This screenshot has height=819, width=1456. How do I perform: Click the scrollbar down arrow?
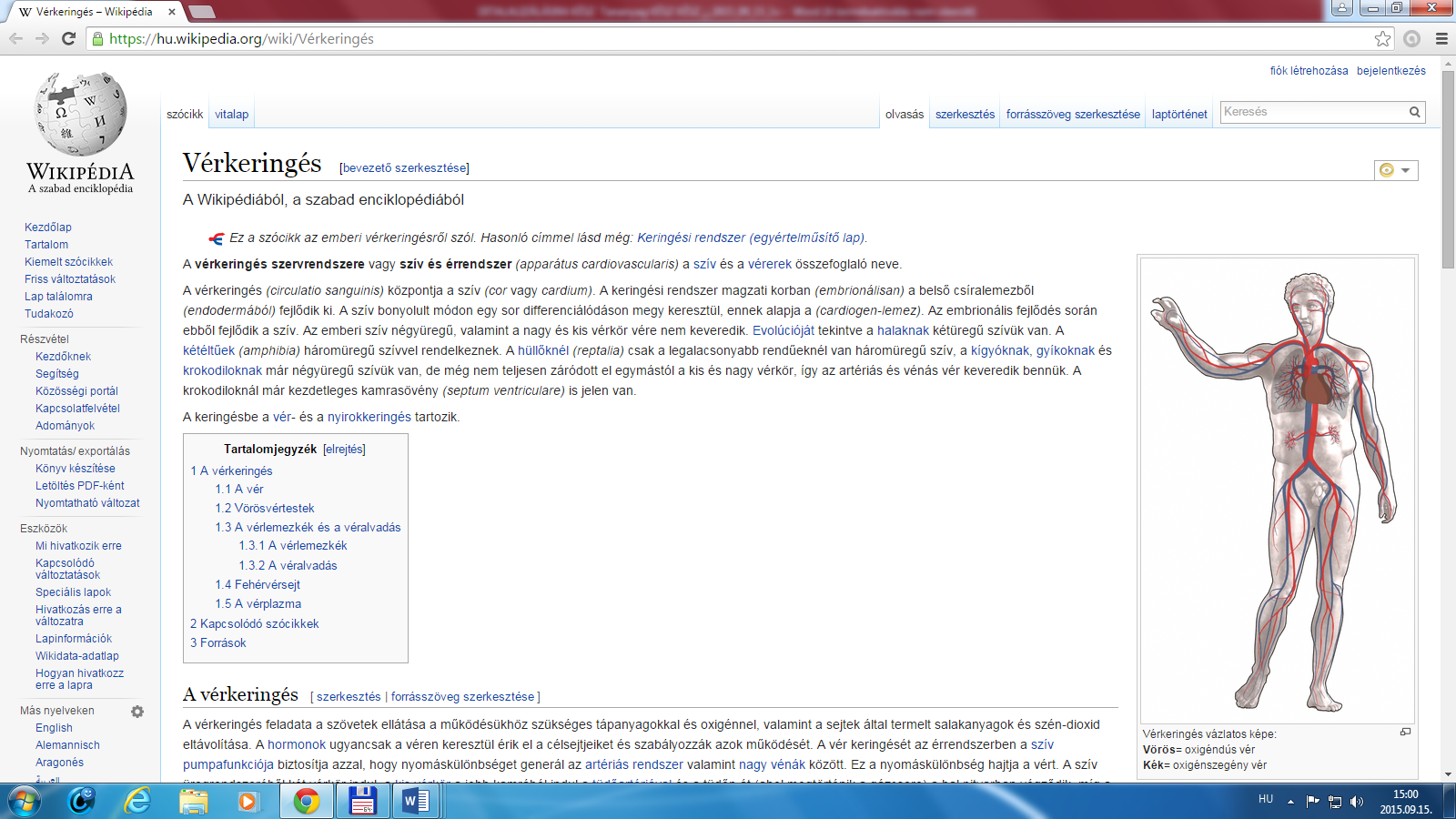tap(1448, 774)
